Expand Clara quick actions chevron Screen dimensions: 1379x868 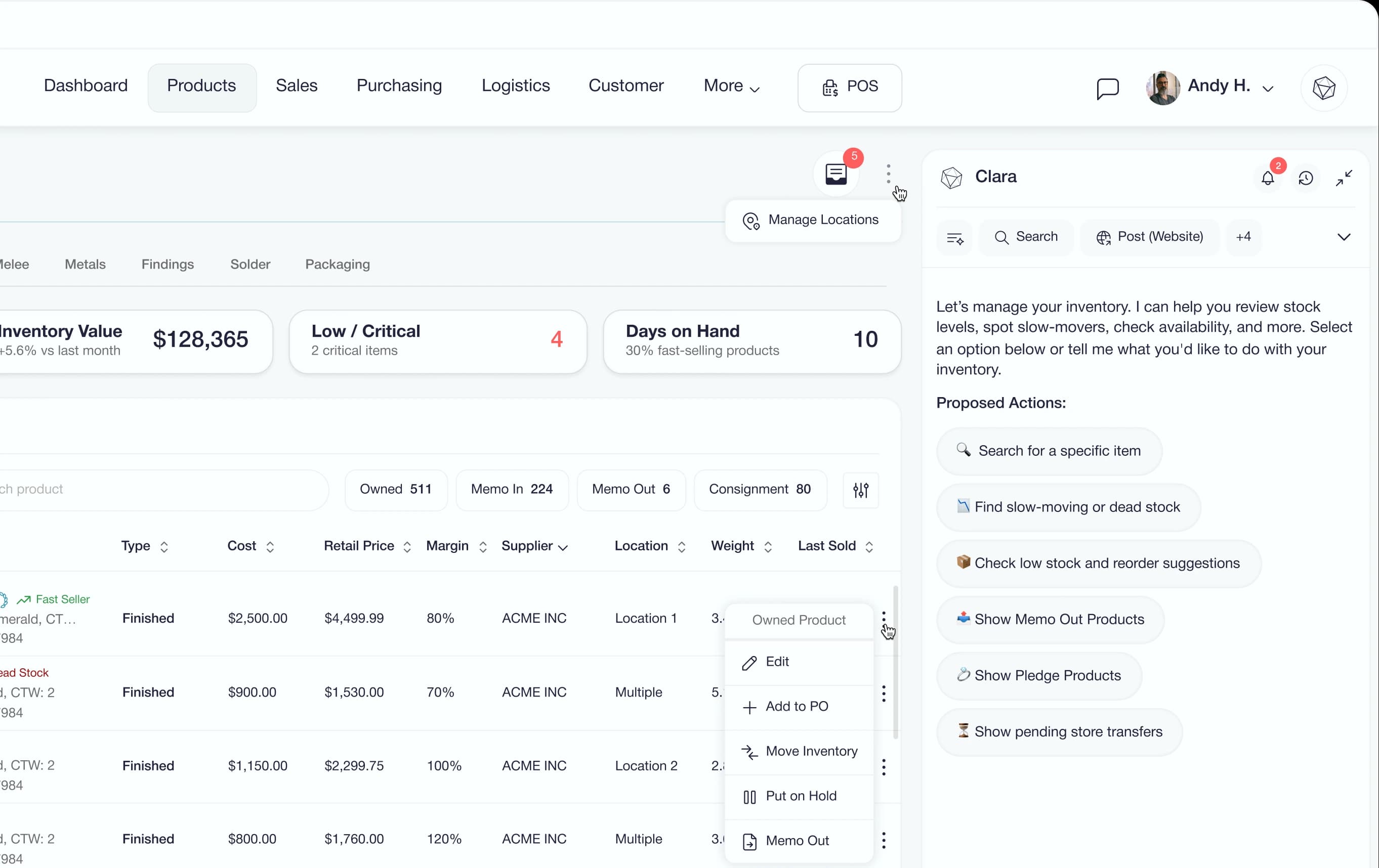tap(1344, 237)
